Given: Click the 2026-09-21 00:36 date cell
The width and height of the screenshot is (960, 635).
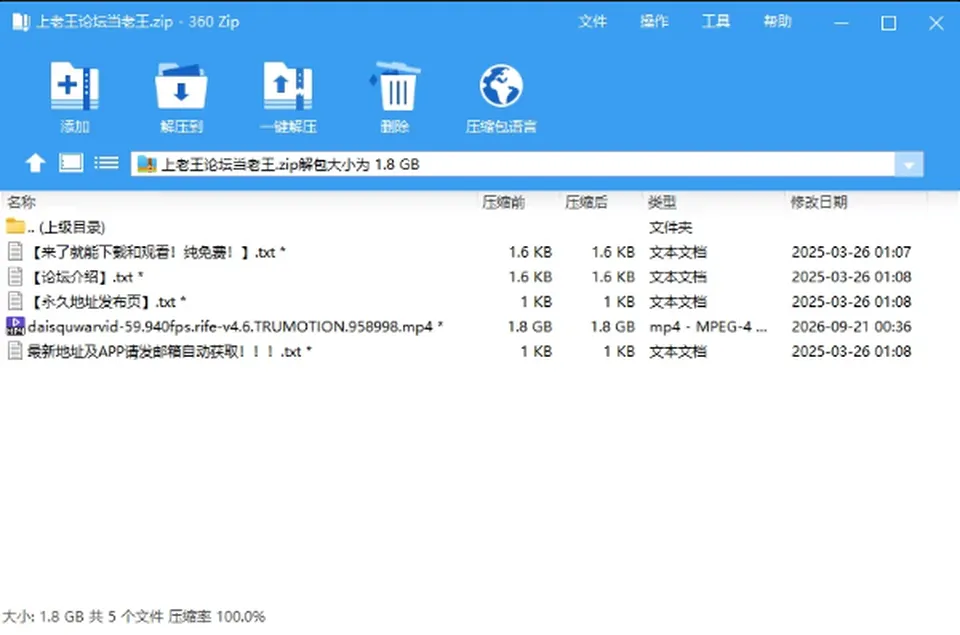Looking at the screenshot, I should [x=851, y=326].
